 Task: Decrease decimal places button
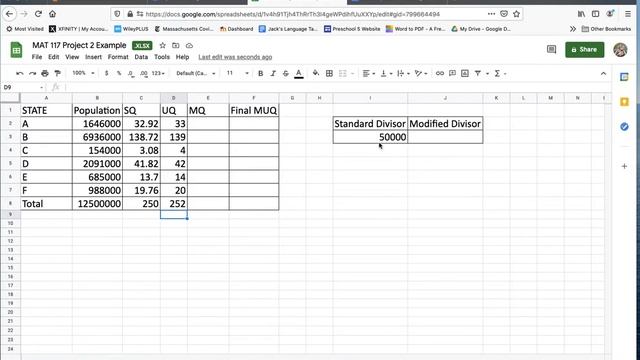pyautogui.click(x=131, y=73)
